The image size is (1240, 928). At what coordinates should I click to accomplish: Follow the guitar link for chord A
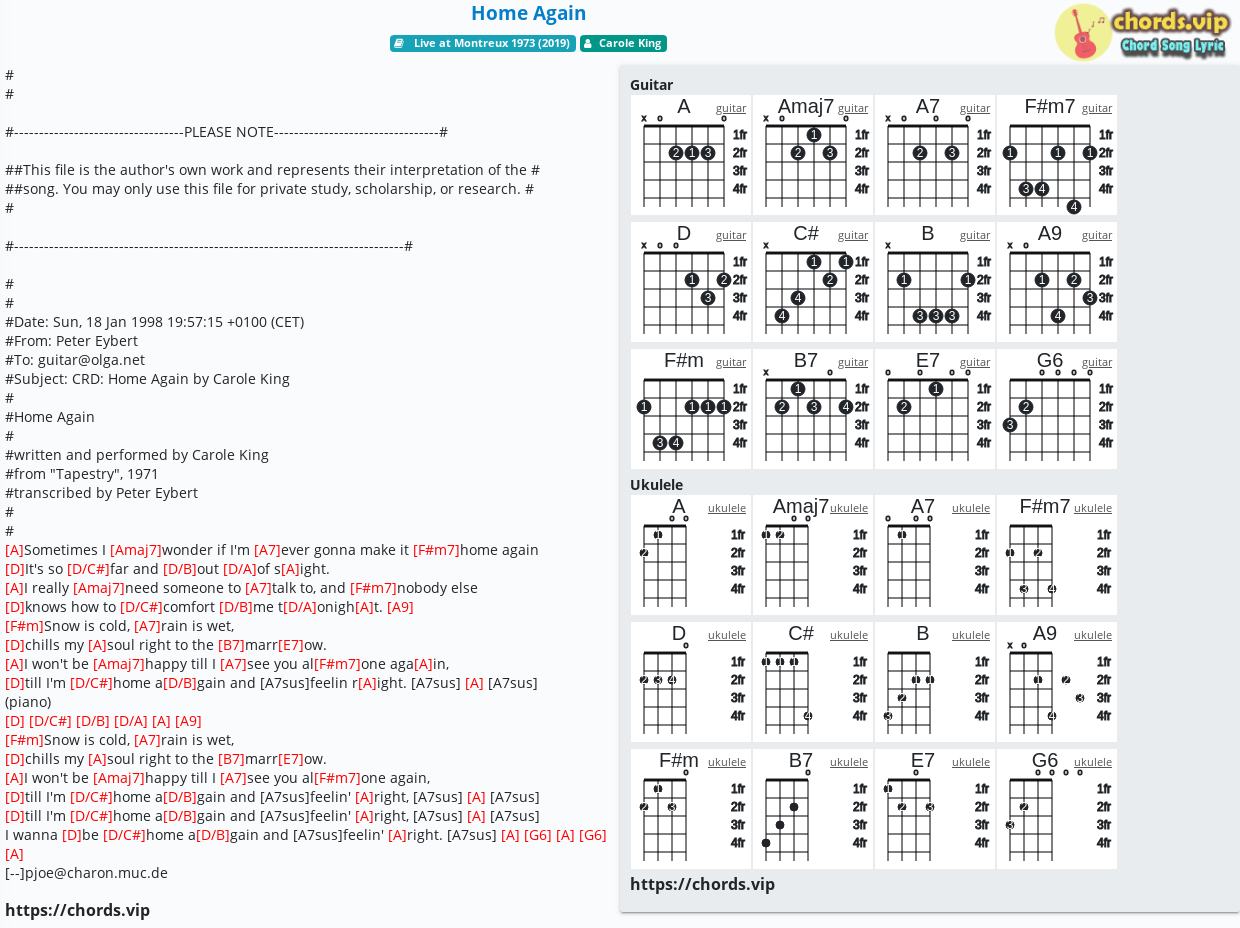[731, 108]
